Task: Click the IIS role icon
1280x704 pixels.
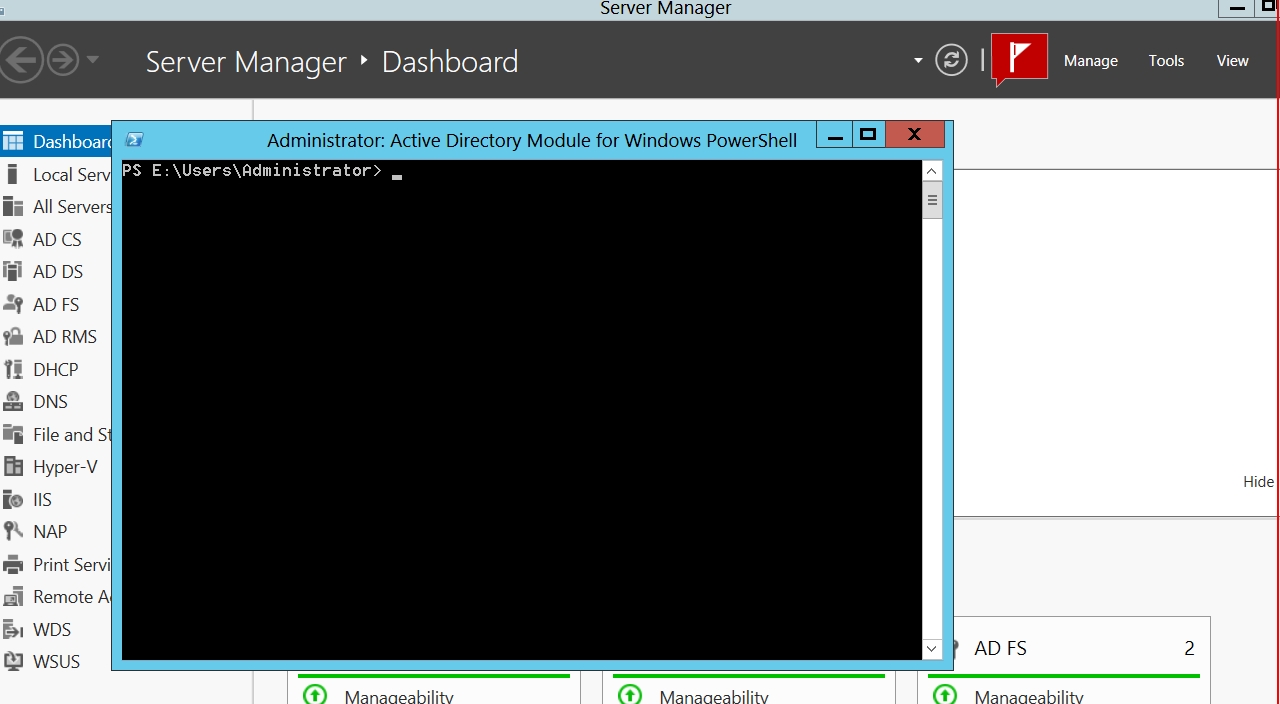Action: point(13,499)
